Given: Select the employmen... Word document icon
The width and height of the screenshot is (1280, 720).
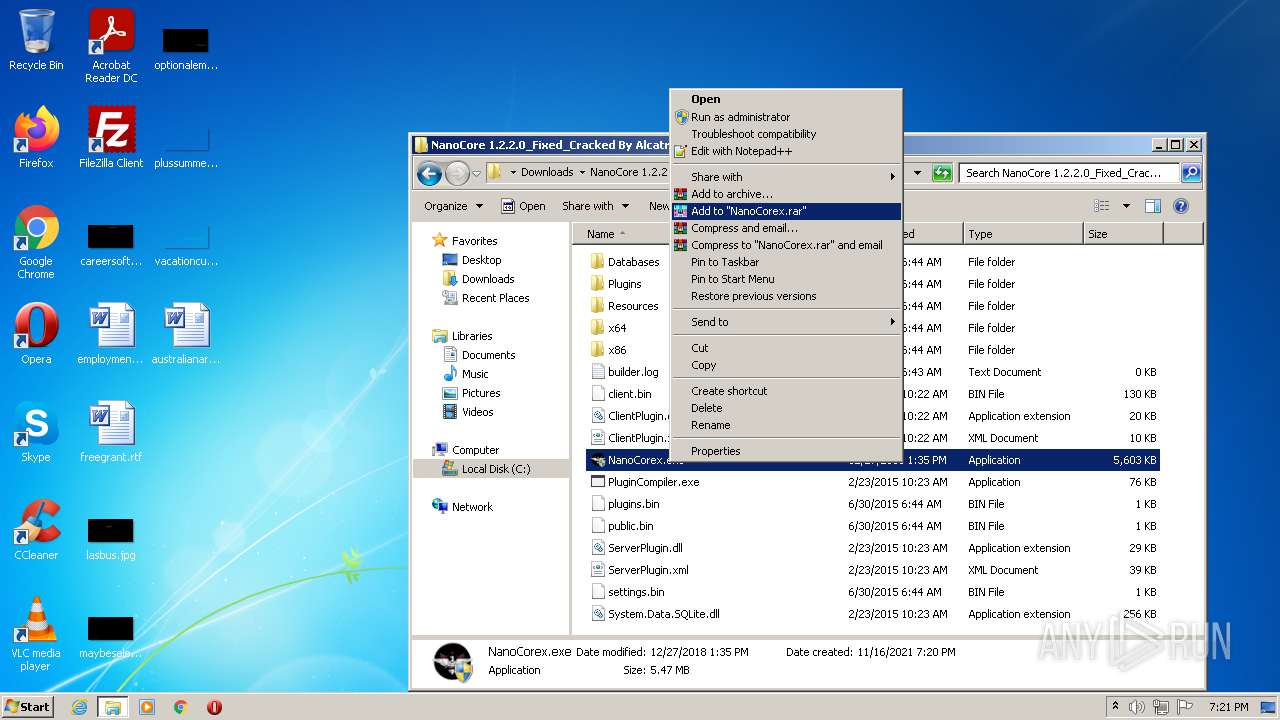Looking at the screenshot, I should [x=111, y=333].
